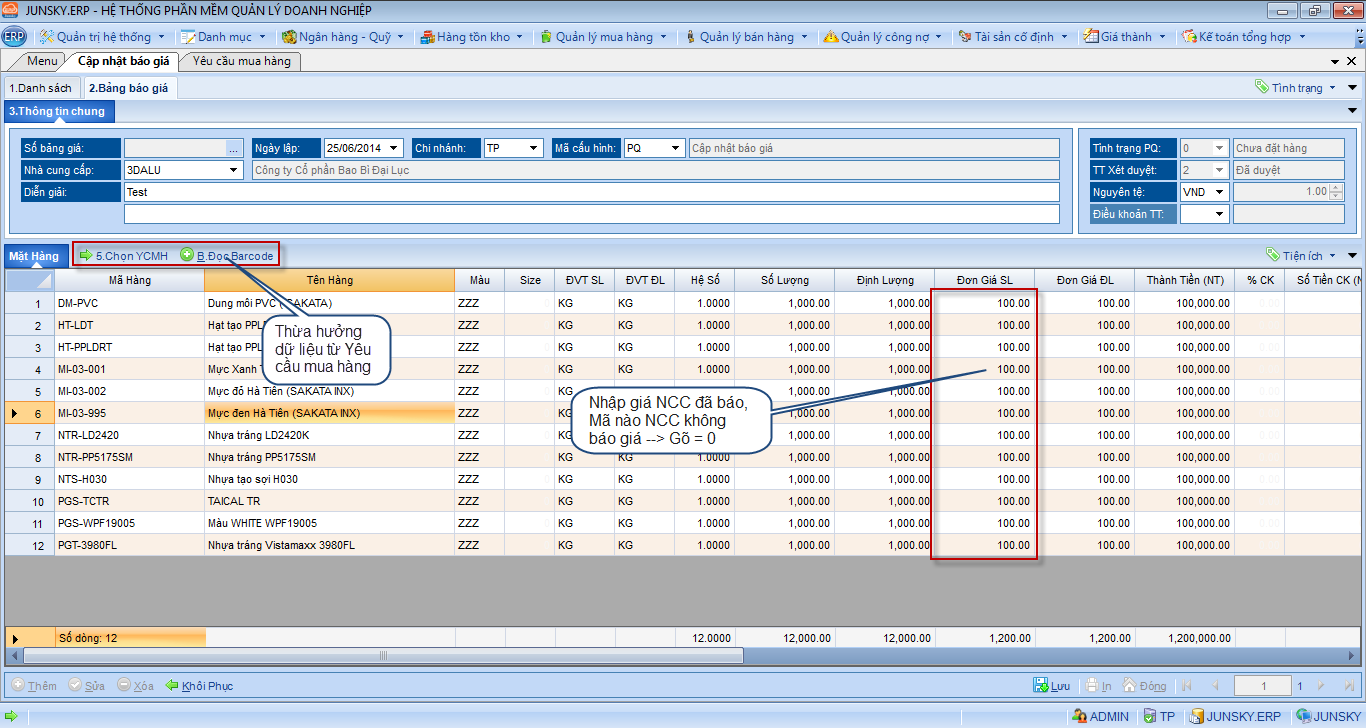This screenshot has width=1366, height=728.
Task: Open the Quản lý mua hàng menu
Action: click(x=603, y=37)
